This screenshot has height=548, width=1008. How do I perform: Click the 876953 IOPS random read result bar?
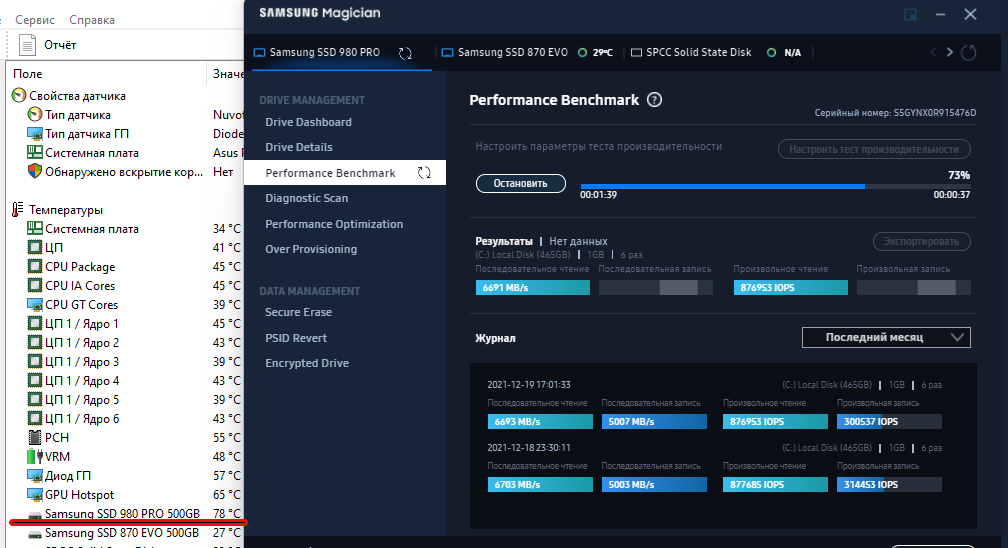(791, 288)
